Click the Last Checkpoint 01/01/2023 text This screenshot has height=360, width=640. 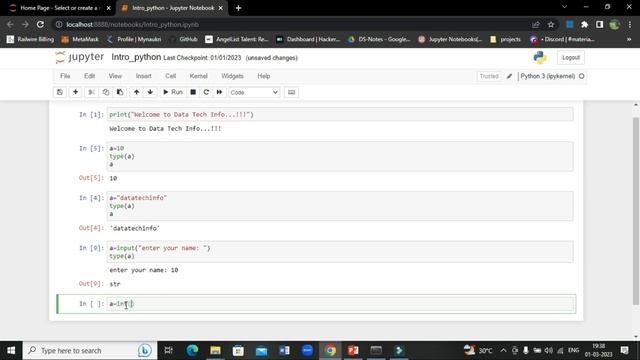coord(202,58)
